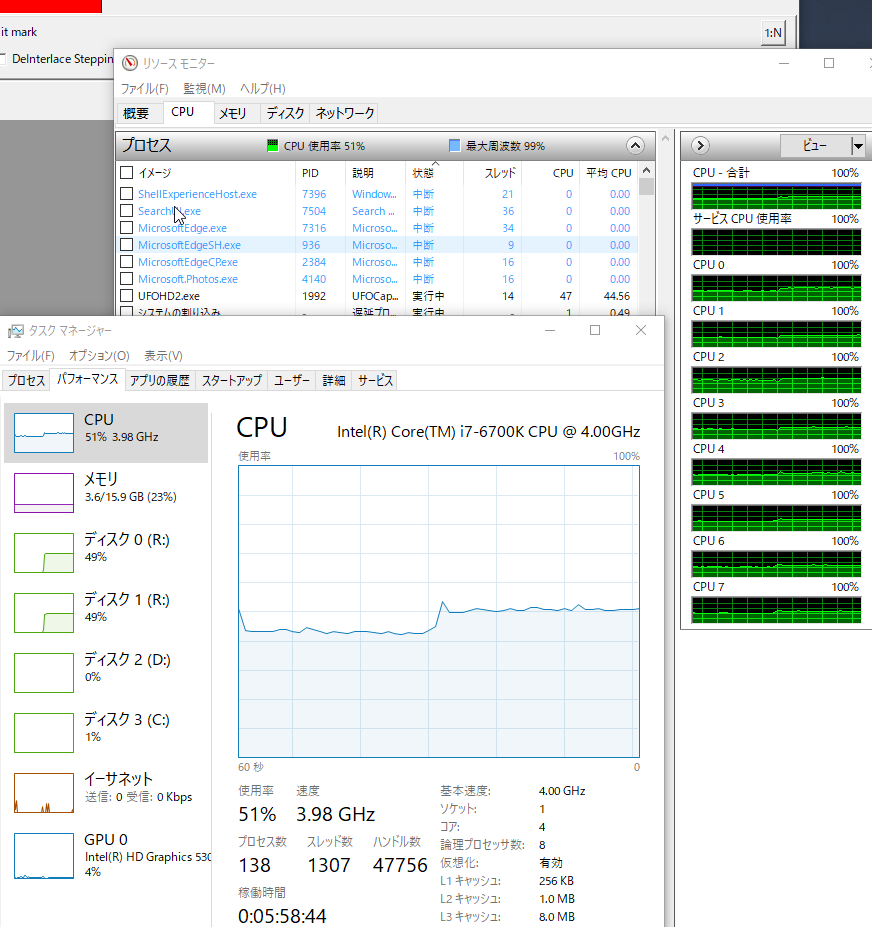Open Resource Monitor File (ファイル) menu
This screenshot has height=927, width=872.
pyautogui.click(x=145, y=89)
